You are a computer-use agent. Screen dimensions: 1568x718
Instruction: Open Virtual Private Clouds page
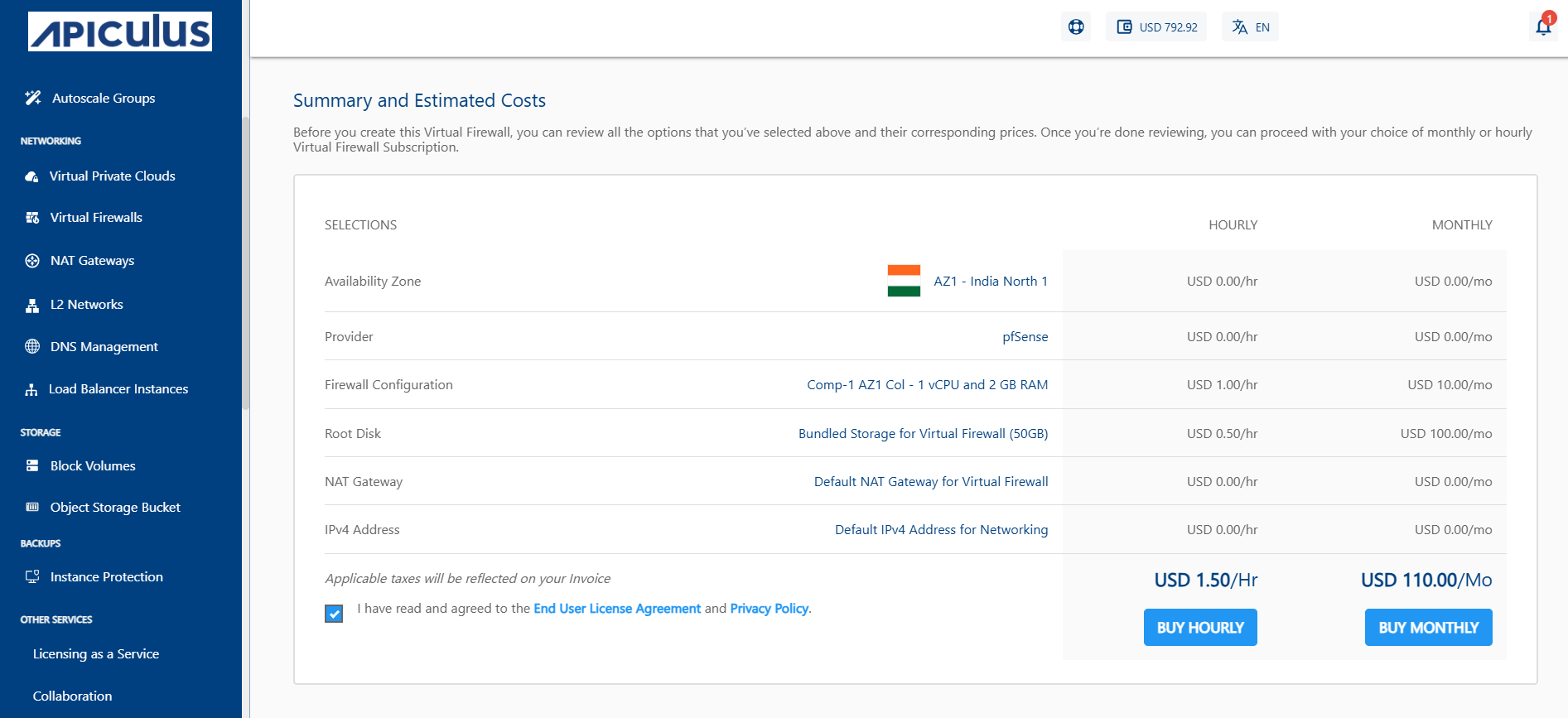[x=113, y=176]
